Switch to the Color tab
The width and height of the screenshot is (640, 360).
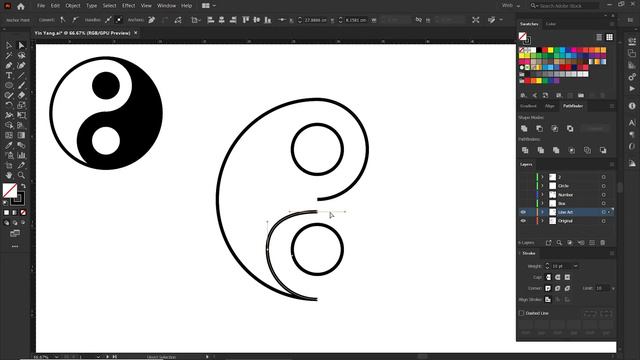tap(551, 24)
